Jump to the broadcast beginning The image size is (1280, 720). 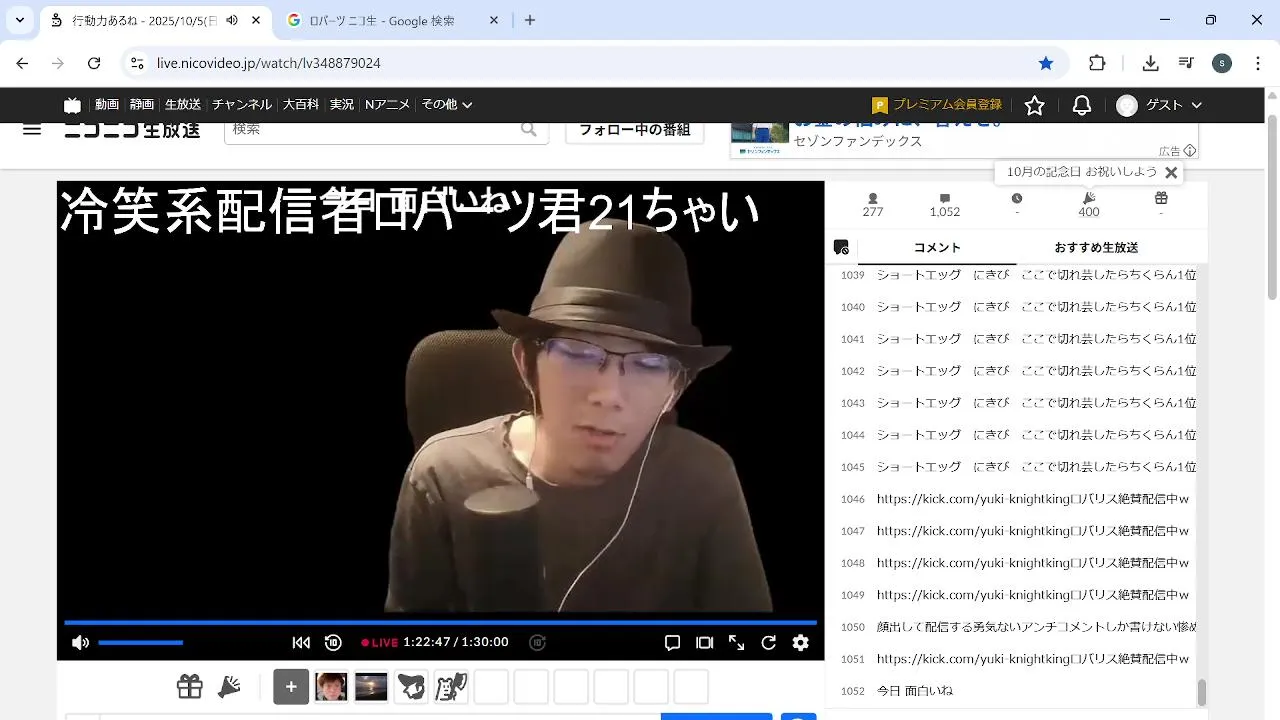click(x=301, y=643)
